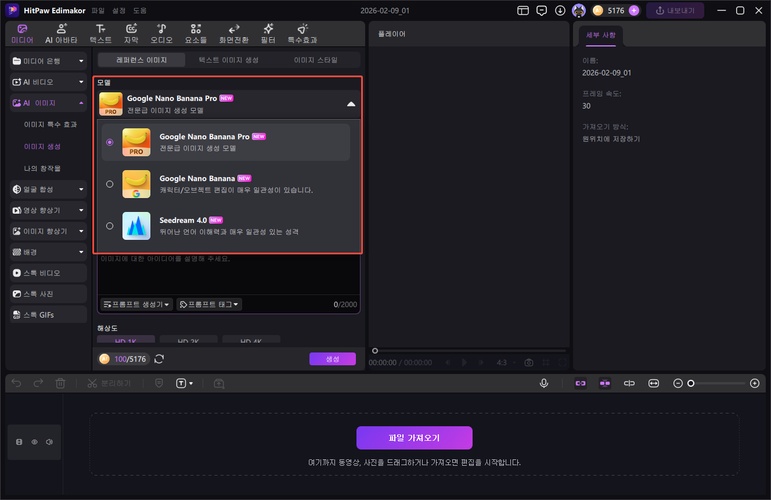The width and height of the screenshot is (771, 500).
Task: Switch to the 레퍼런스 이미지 tab
Action: (142, 60)
